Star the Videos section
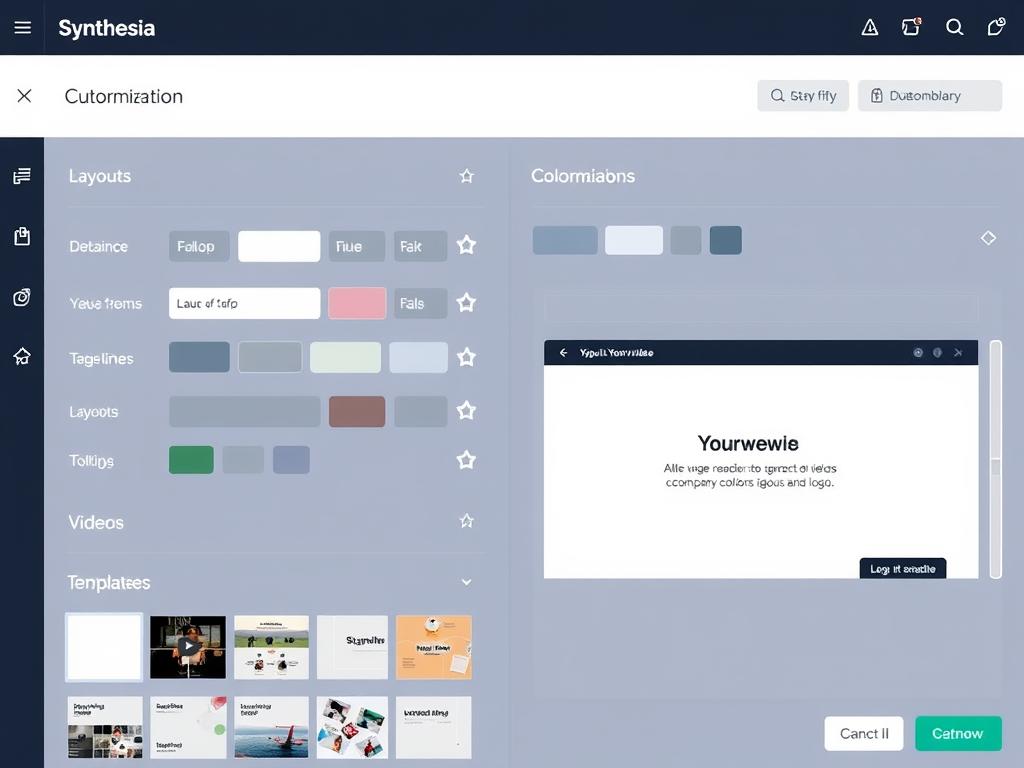Screen dimensions: 1024x768 pos(466,521)
